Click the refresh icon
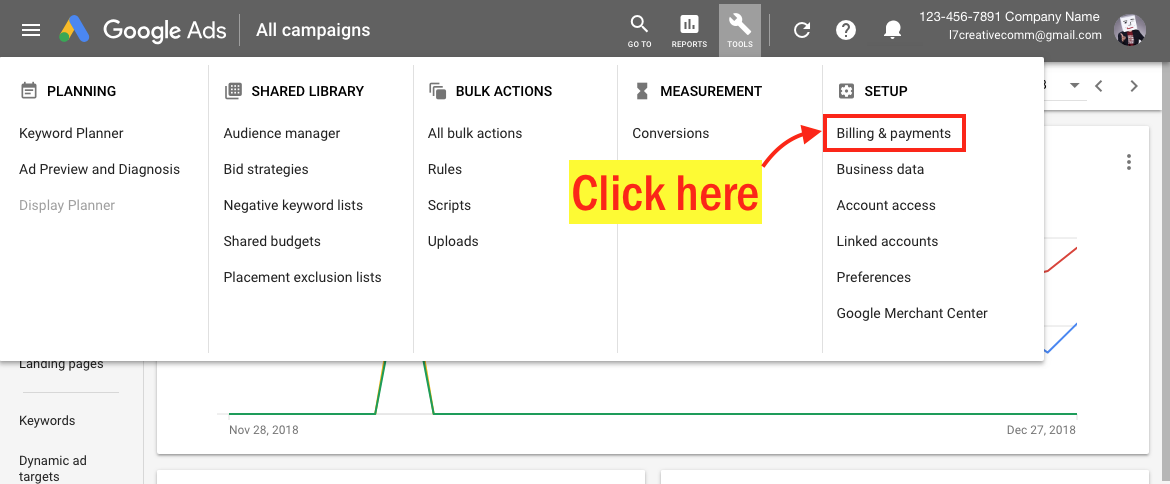This screenshot has width=1170, height=484. pyautogui.click(x=802, y=30)
